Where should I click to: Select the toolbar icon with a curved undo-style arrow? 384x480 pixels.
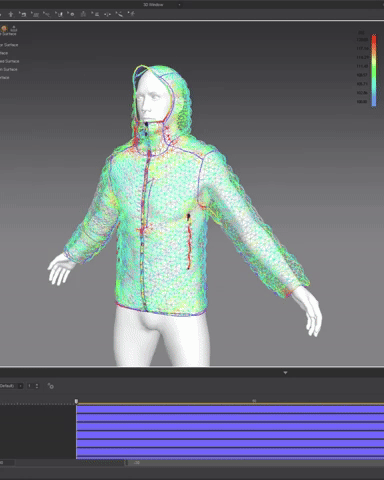[x=23, y=14]
